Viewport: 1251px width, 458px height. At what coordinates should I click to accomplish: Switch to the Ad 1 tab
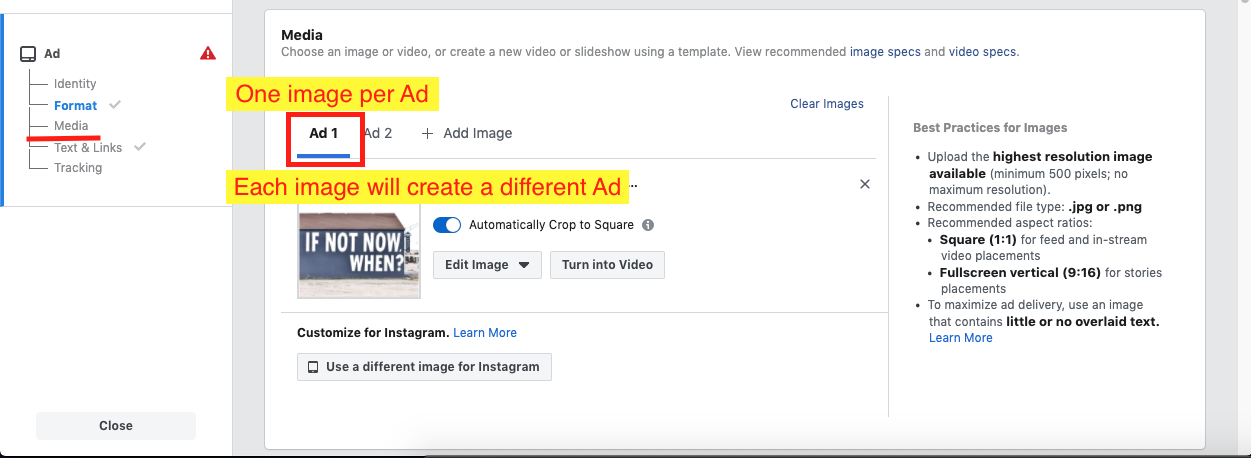click(x=323, y=133)
